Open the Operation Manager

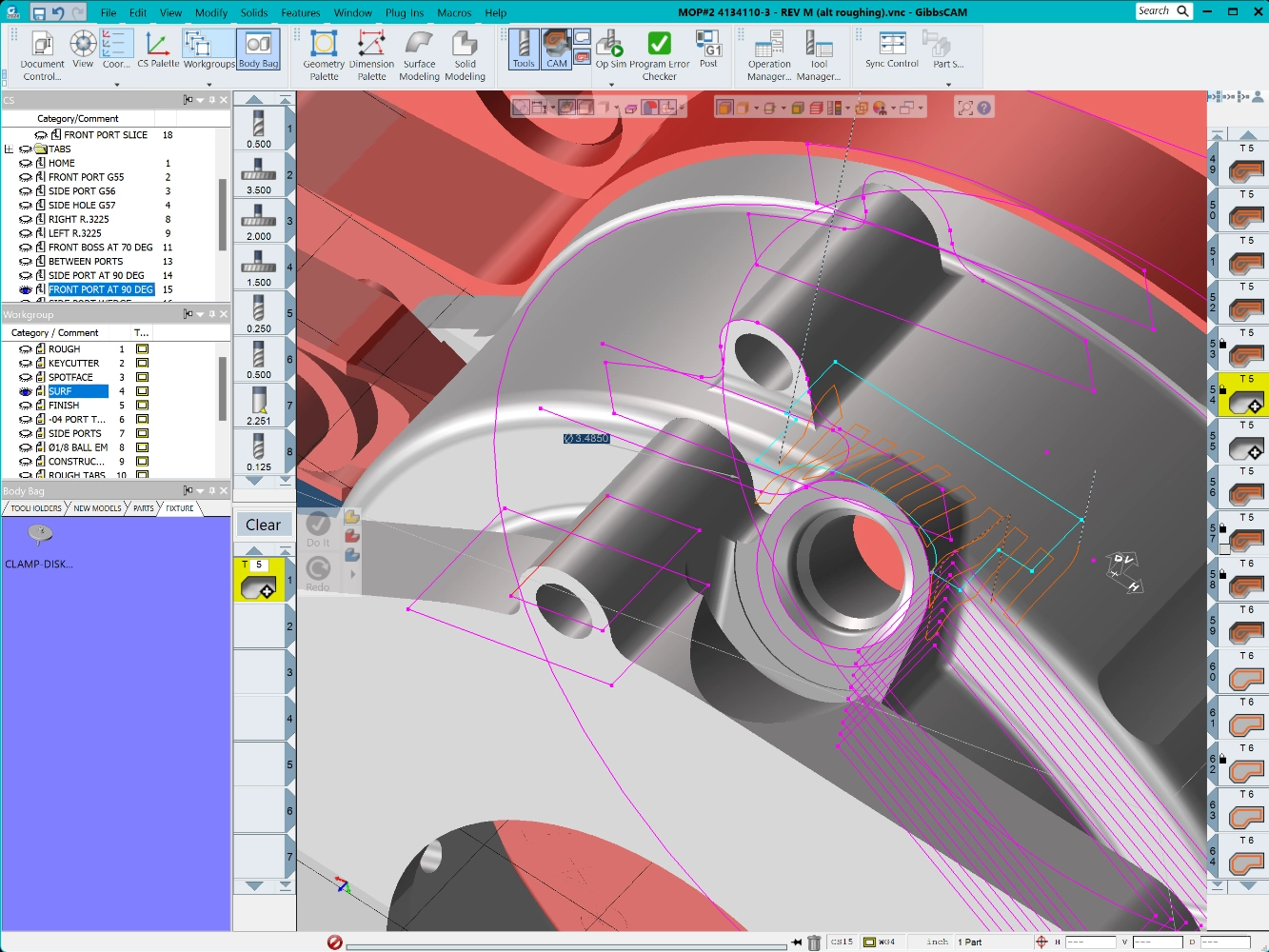point(769,55)
